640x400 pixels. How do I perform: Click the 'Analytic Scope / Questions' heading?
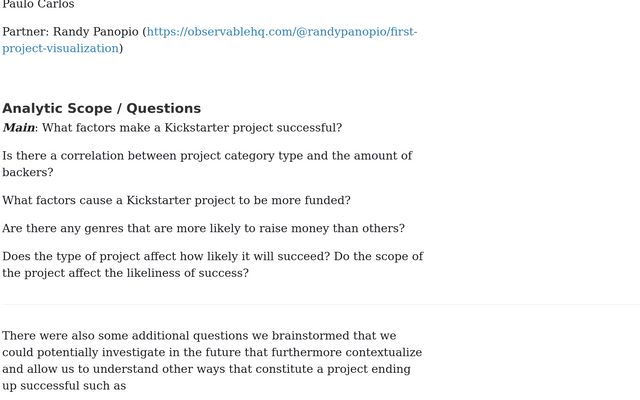(x=102, y=109)
